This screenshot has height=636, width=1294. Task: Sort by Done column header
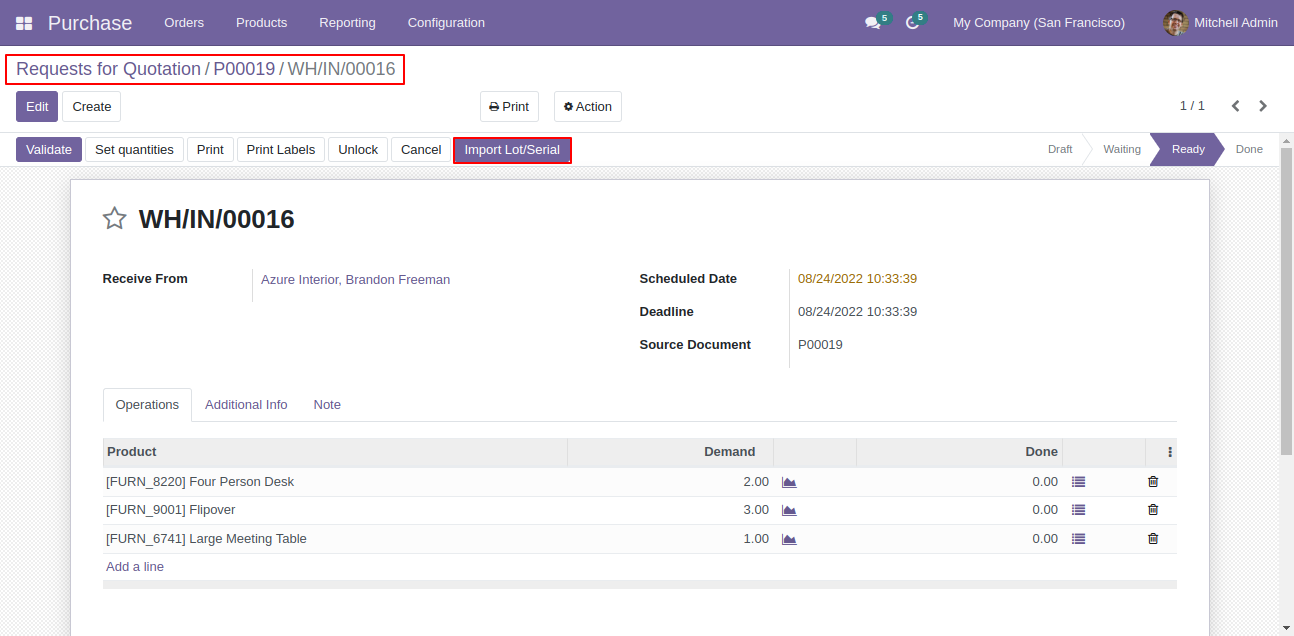pyautogui.click(x=959, y=452)
